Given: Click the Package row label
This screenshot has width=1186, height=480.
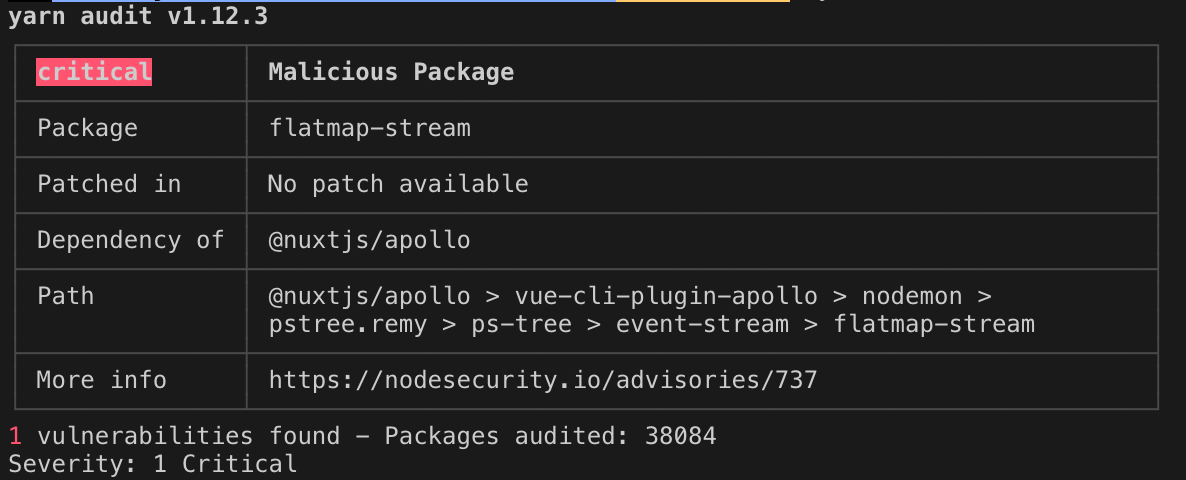Looking at the screenshot, I should click(87, 128).
